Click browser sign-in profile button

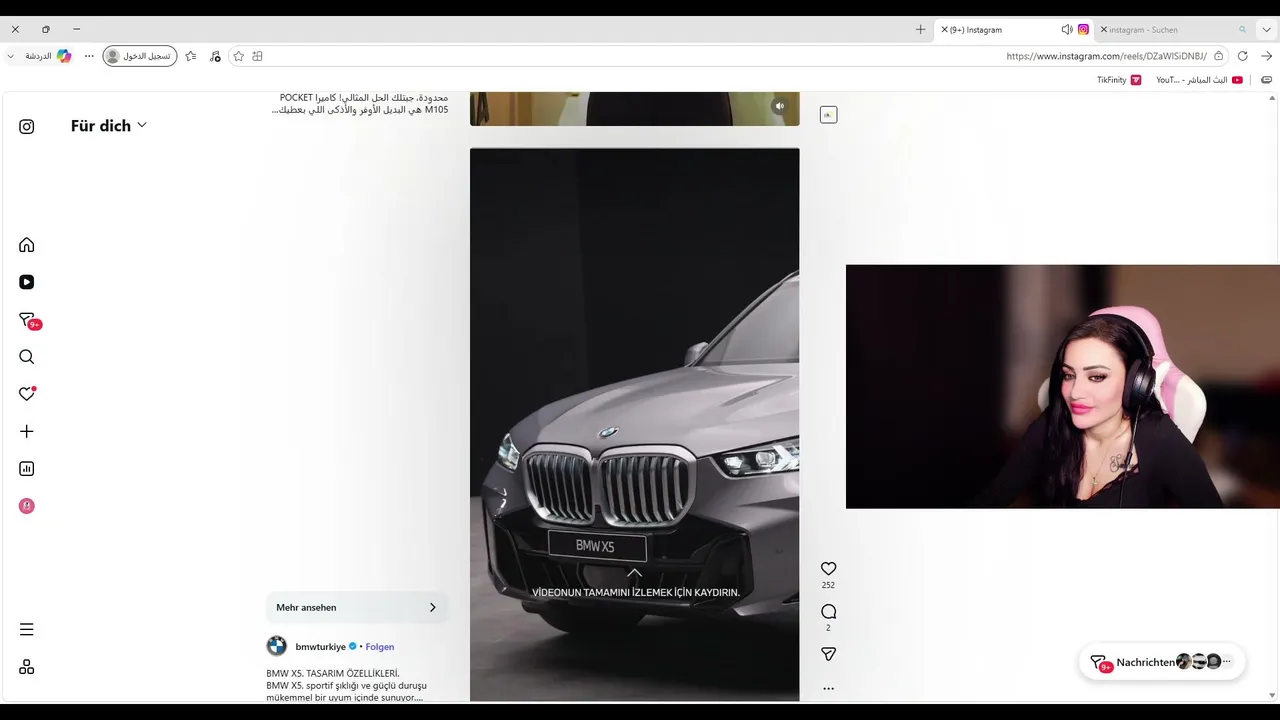coord(140,56)
